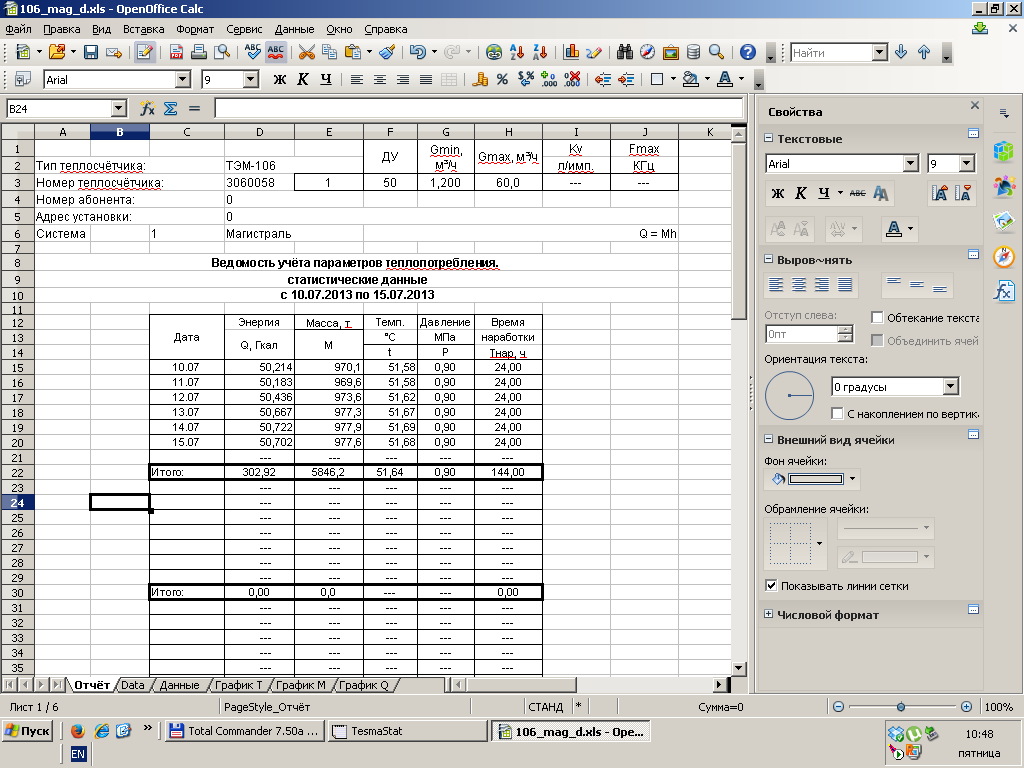Switch to Total Commander taskbar button
Screen dimensions: 1024x768
coord(245,731)
